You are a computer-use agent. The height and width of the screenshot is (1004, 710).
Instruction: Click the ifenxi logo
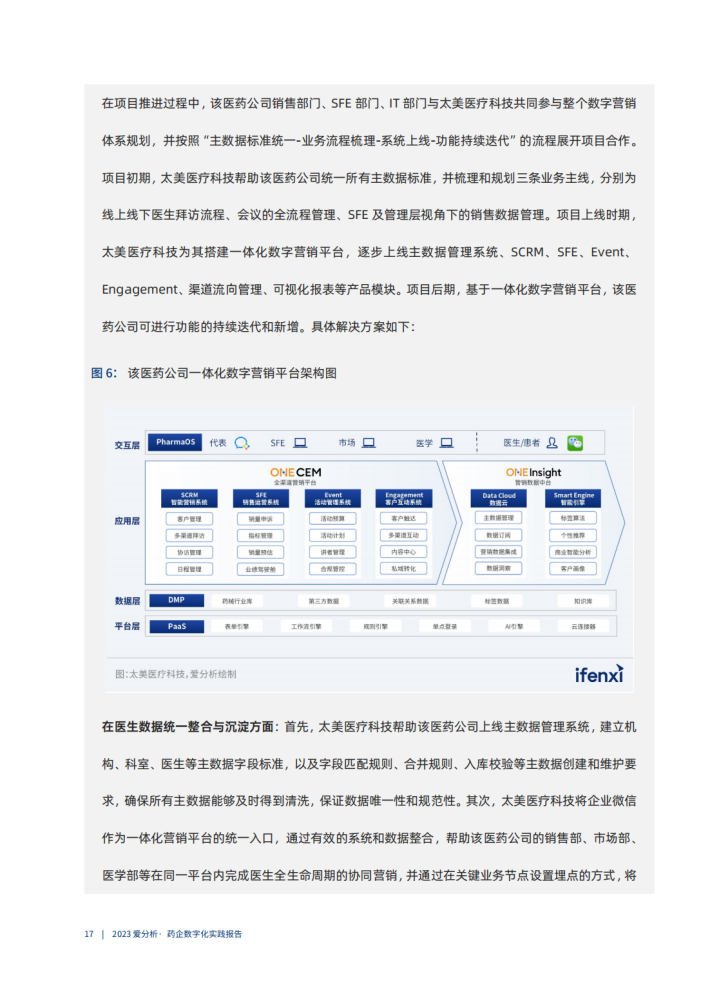pyautogui.click(x=599, y=674)
